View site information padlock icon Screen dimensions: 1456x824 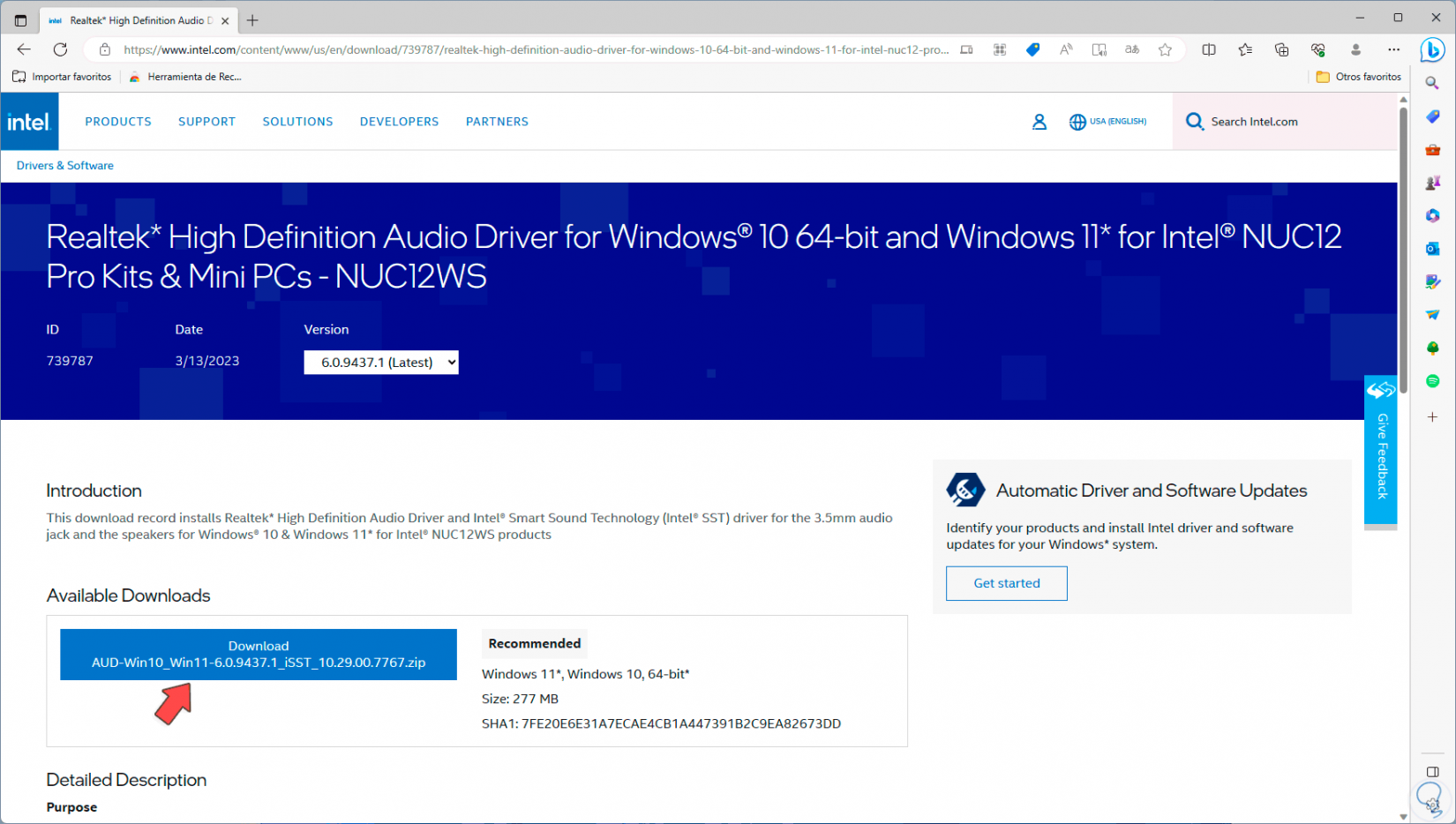click(x=105, y=49)
